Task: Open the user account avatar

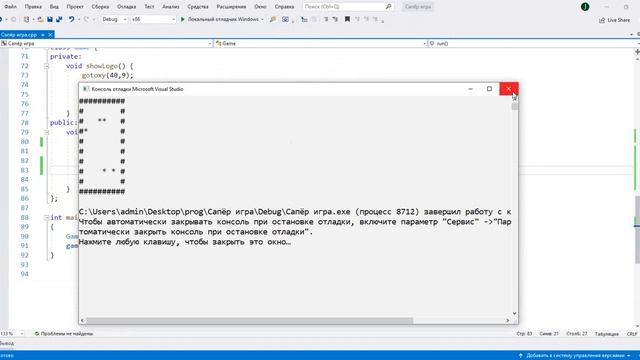Action: (585, 7)
